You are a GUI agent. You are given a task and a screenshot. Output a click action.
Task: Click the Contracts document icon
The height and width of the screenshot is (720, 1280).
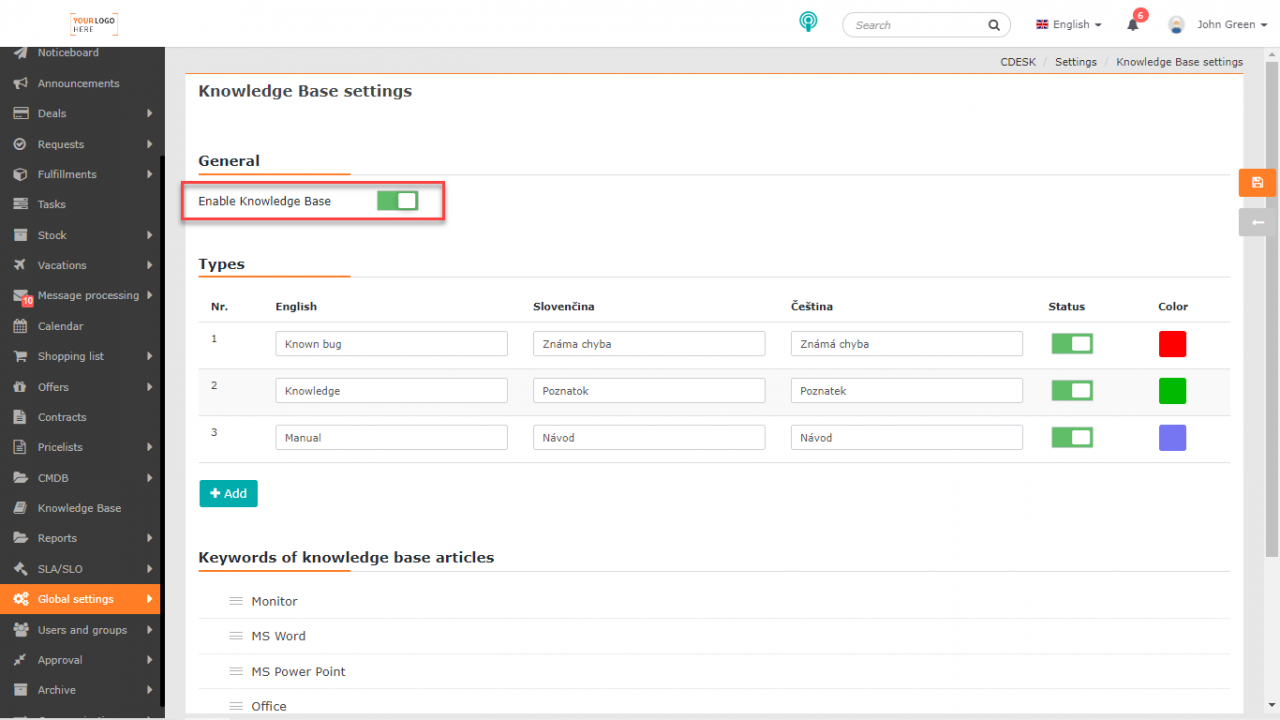20,417
